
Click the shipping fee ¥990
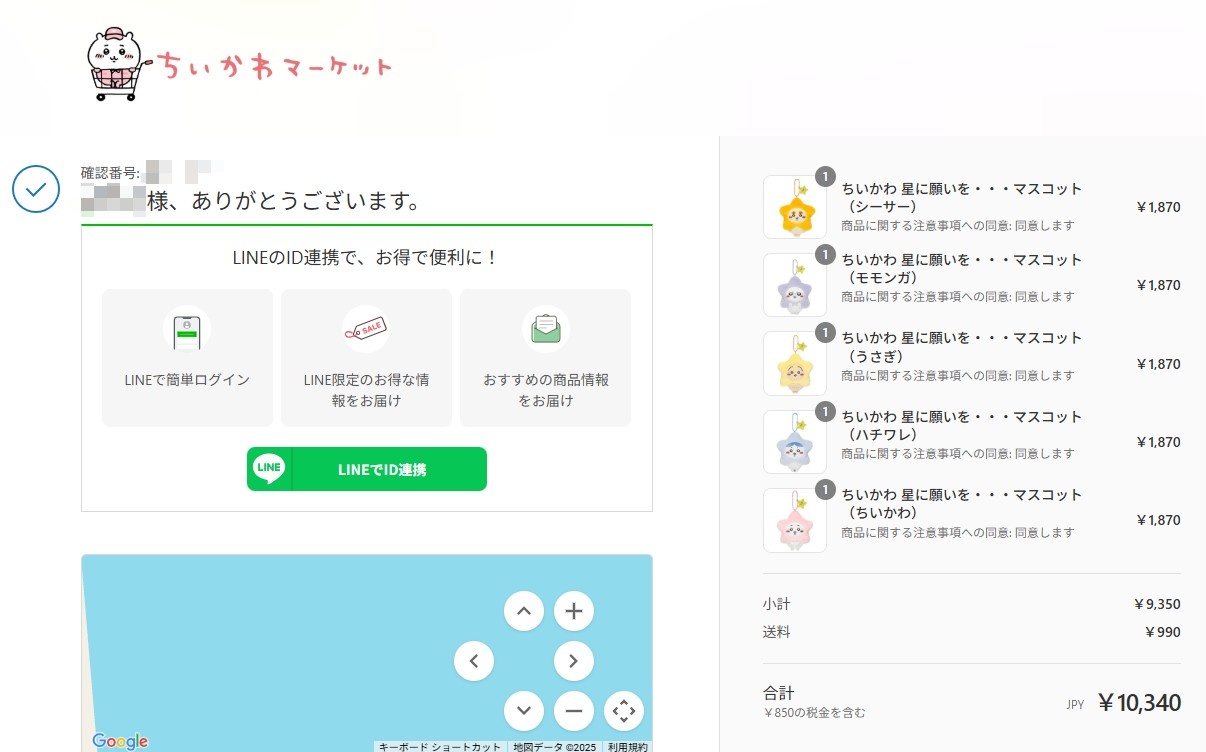click(x=1162, y=632)
